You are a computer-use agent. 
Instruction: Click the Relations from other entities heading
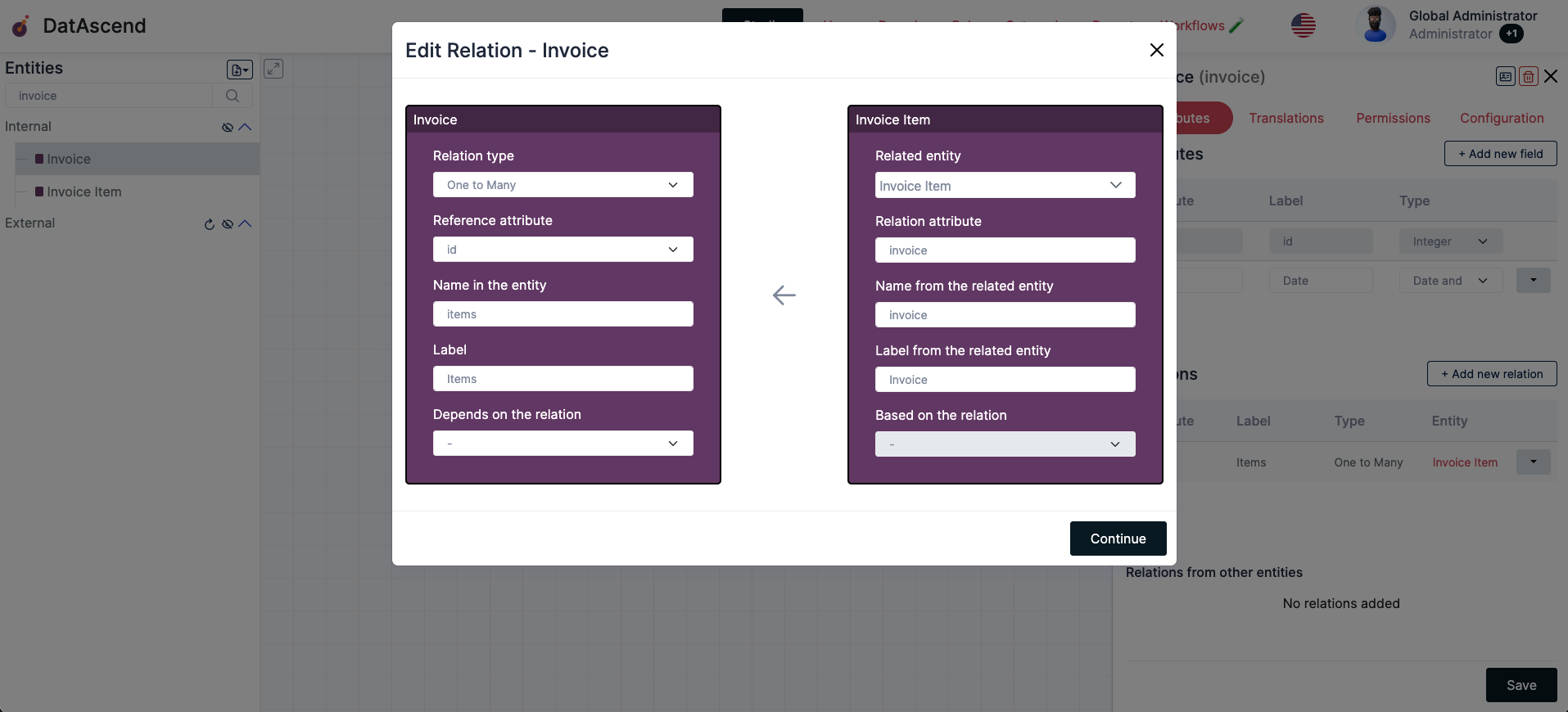pos(1213,572)
